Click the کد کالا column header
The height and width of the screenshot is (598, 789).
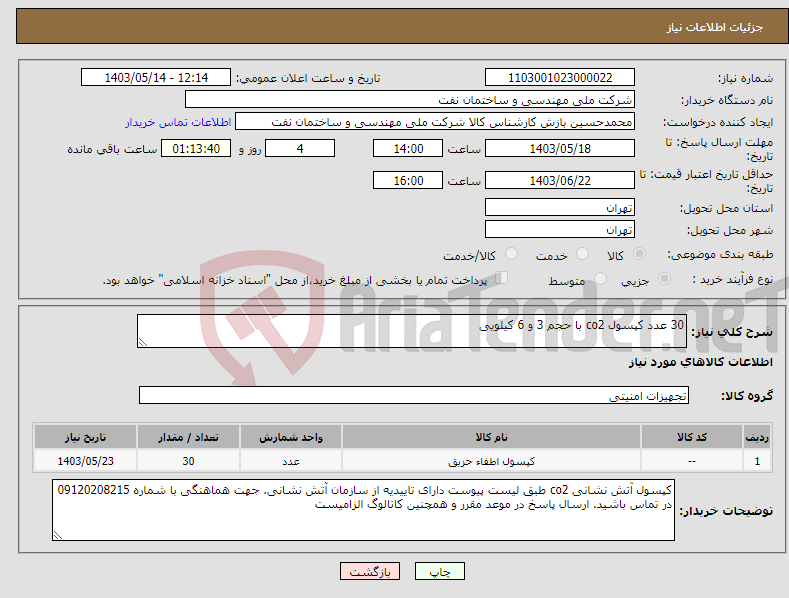point(691,436)
